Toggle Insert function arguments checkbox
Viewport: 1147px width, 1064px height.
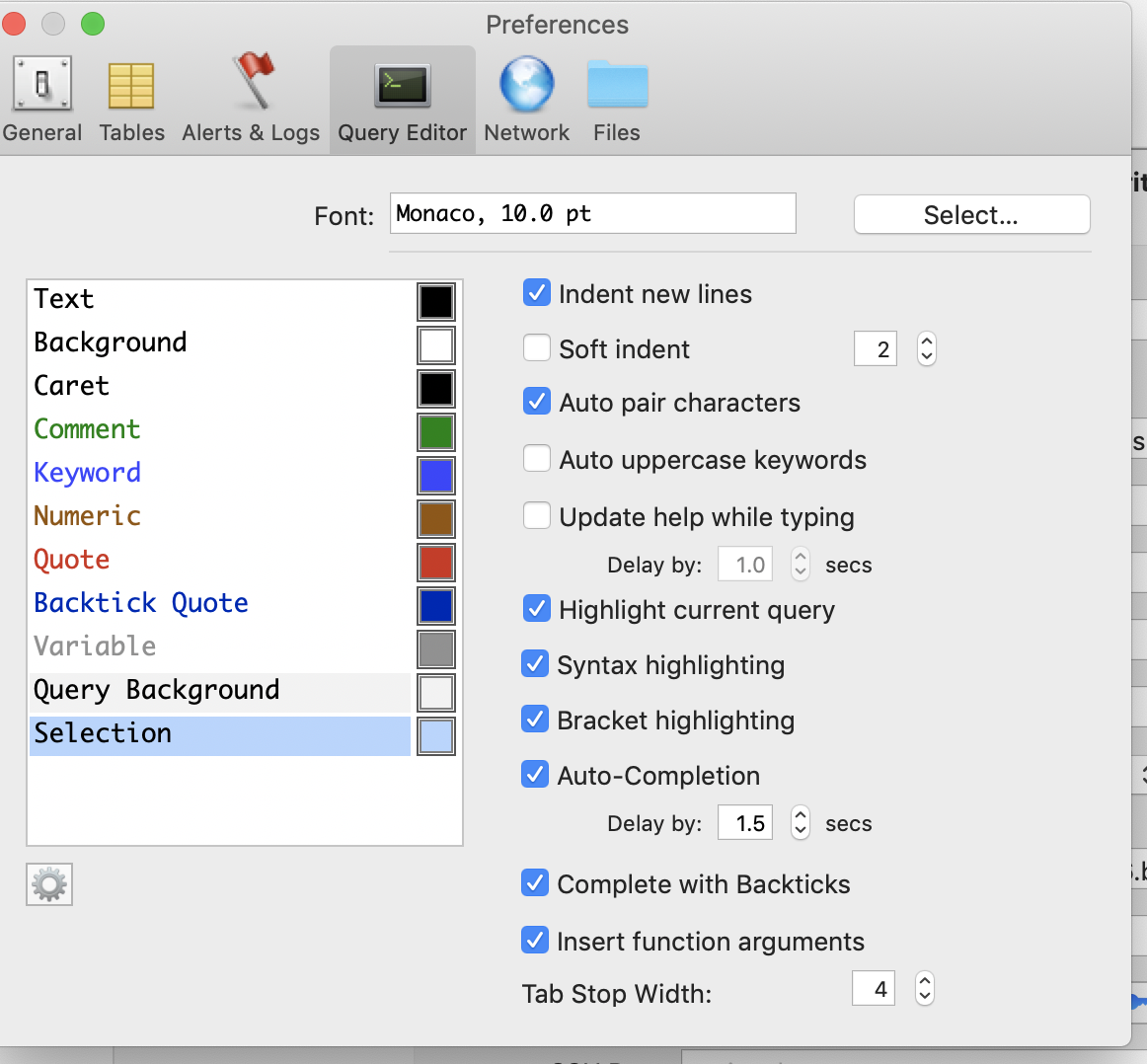pyautogui.click(x=535, y=941)
